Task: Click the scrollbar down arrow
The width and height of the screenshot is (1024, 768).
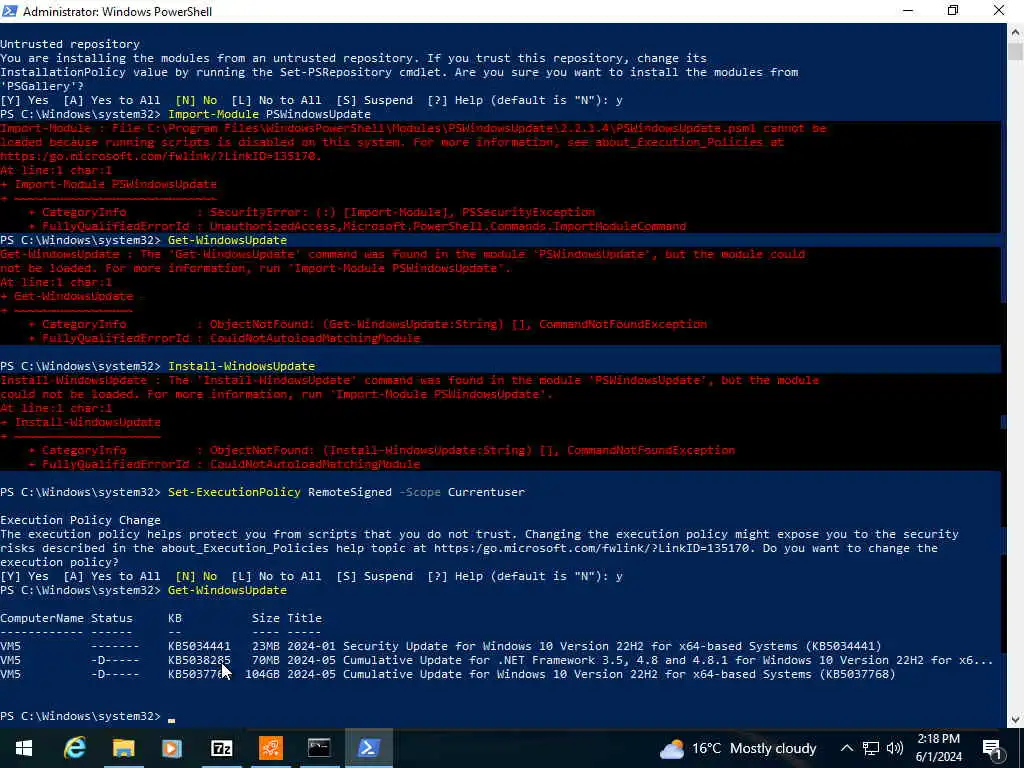Action: [x=1016, y=720]
